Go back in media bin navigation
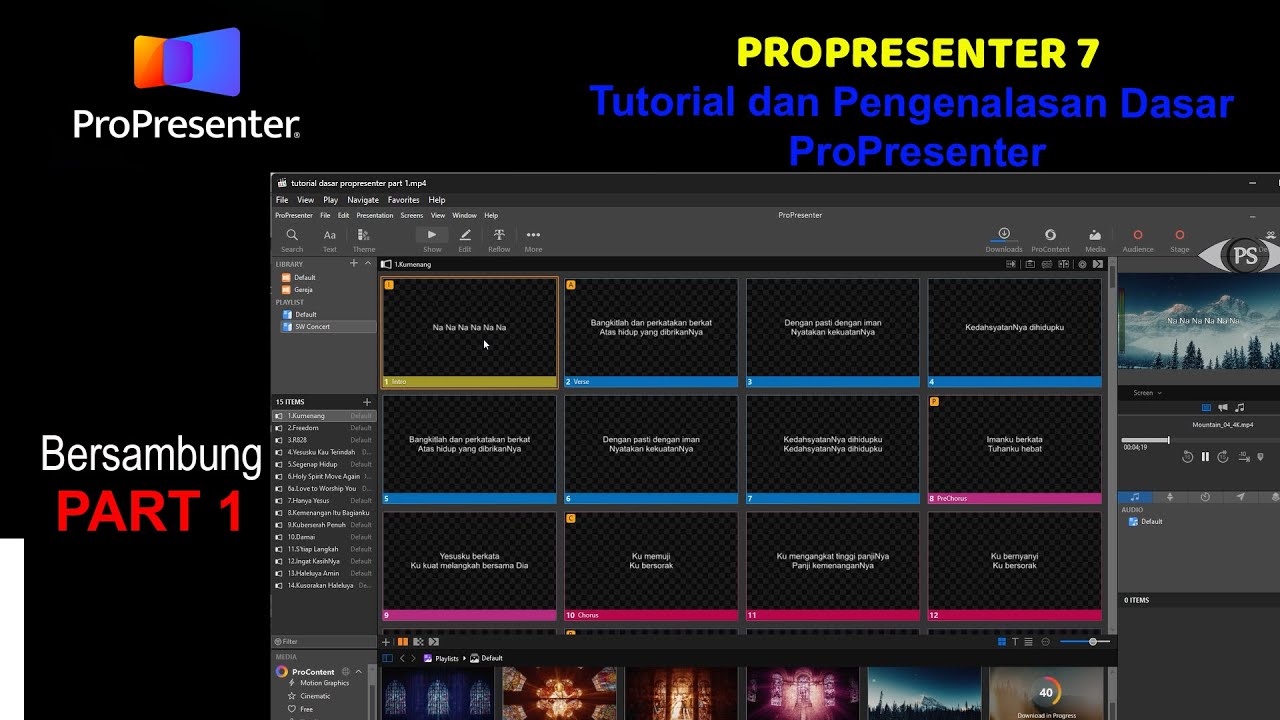 pos(402,658)
